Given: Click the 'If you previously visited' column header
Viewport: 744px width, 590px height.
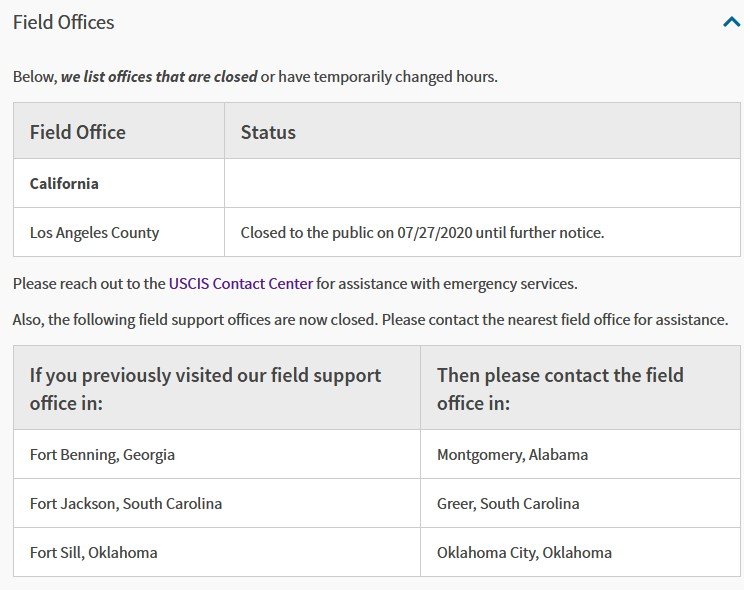Looking at the screenshot, I should click(x=217, y=388).
